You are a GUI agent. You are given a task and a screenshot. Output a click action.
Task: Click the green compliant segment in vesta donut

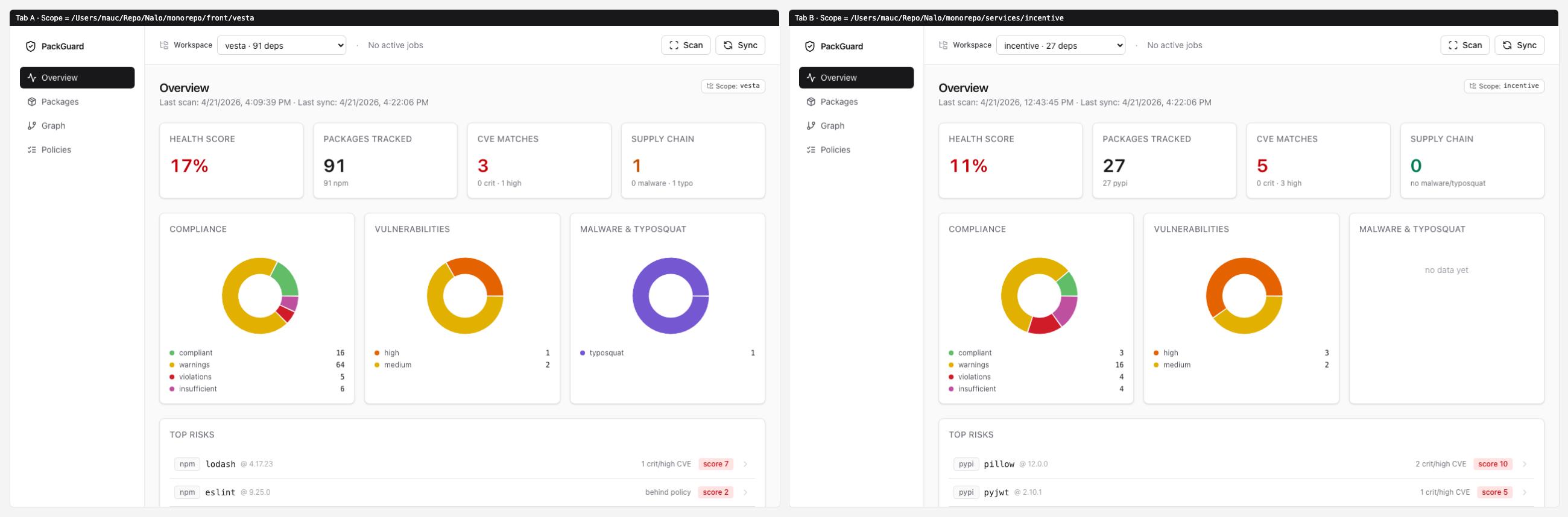click(x=286, y=279)
